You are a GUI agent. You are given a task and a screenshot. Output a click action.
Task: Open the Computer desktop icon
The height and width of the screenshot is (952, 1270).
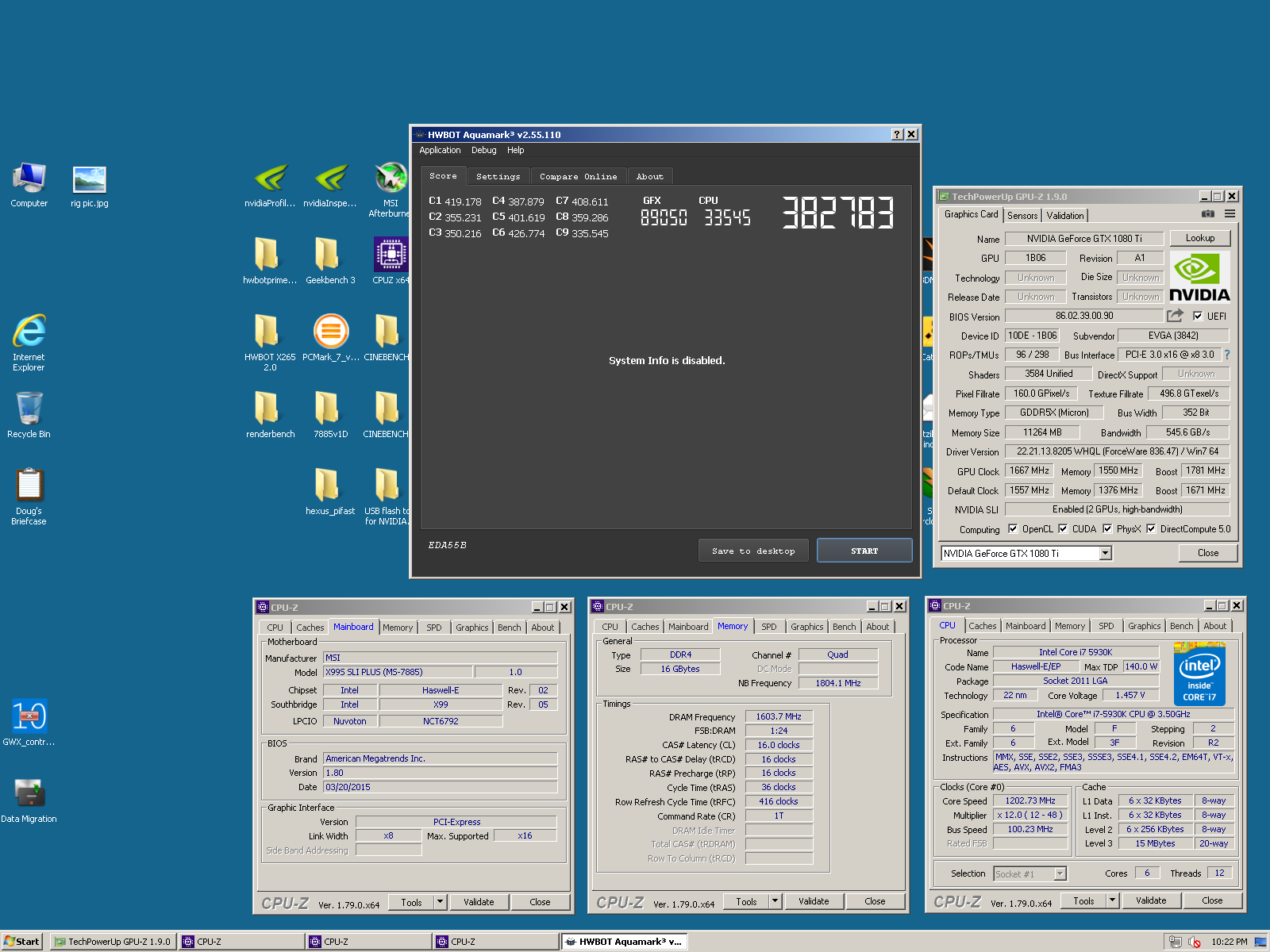click(x=29, y=185)
